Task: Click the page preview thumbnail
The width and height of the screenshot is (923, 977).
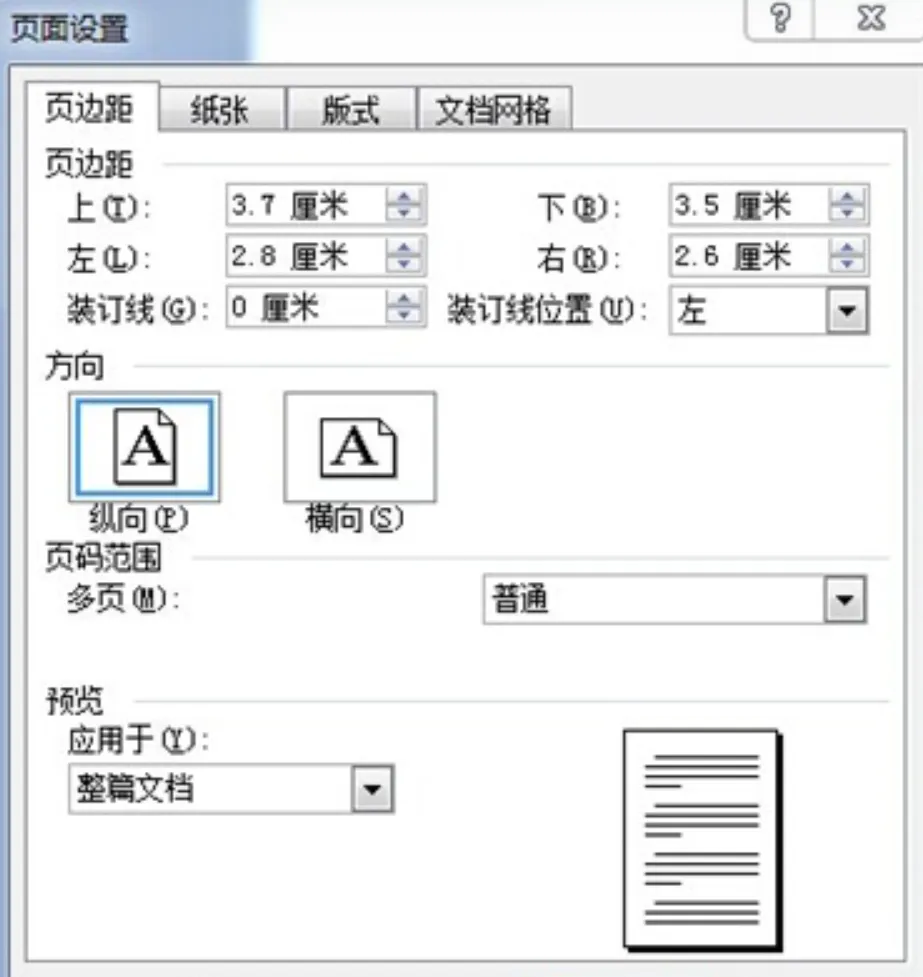Action: click(x=698, y=840)
